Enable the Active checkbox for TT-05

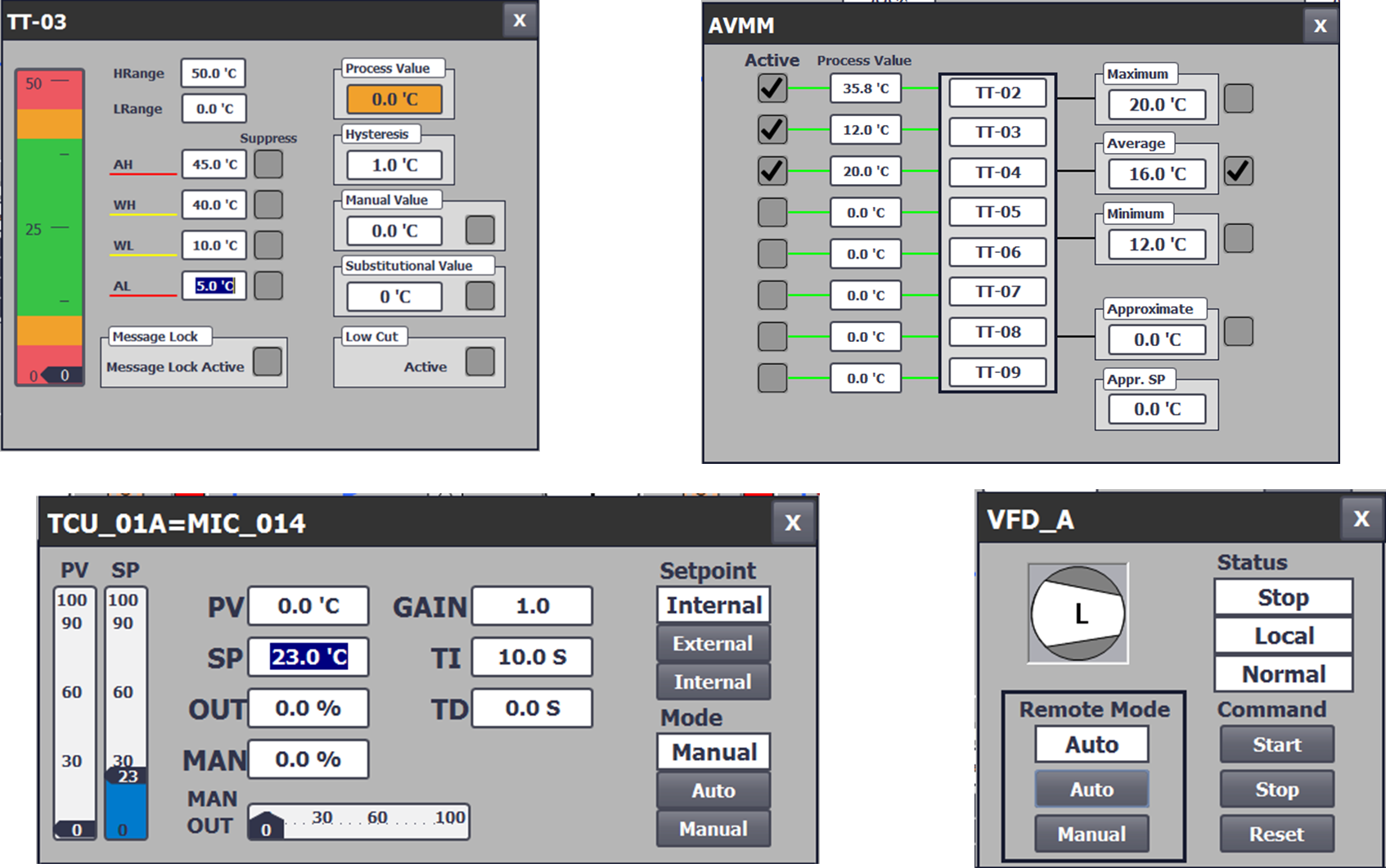(x=772, y=213)
